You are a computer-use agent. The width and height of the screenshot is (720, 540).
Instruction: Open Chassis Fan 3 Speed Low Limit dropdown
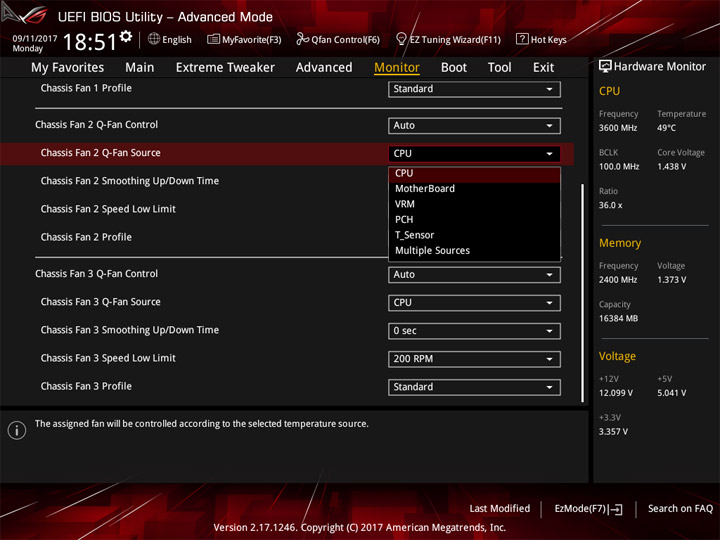coord(474,359)
